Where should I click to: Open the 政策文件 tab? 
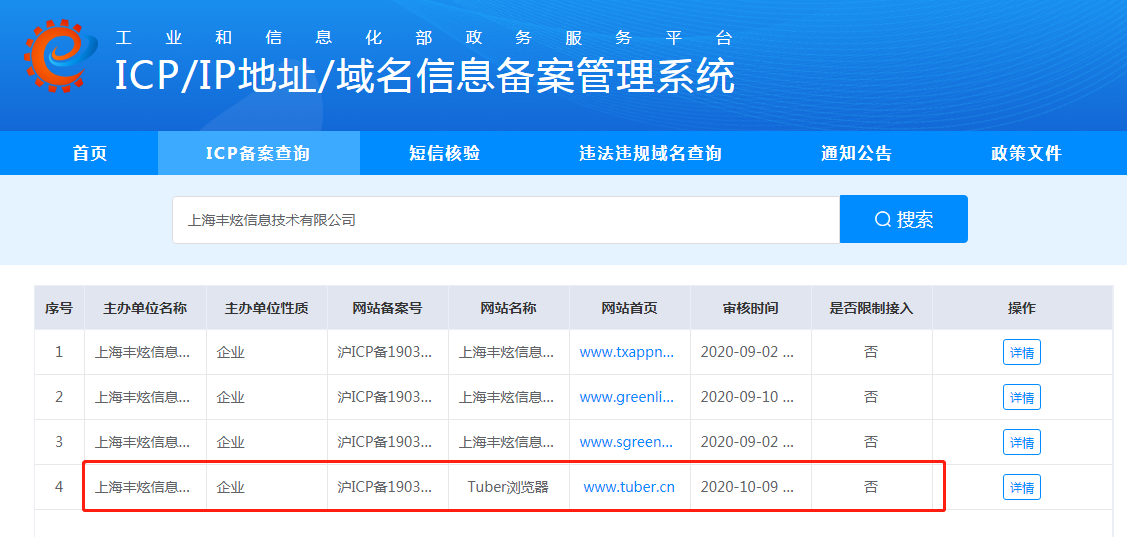pyautogui.click(x=1026, y=153)
